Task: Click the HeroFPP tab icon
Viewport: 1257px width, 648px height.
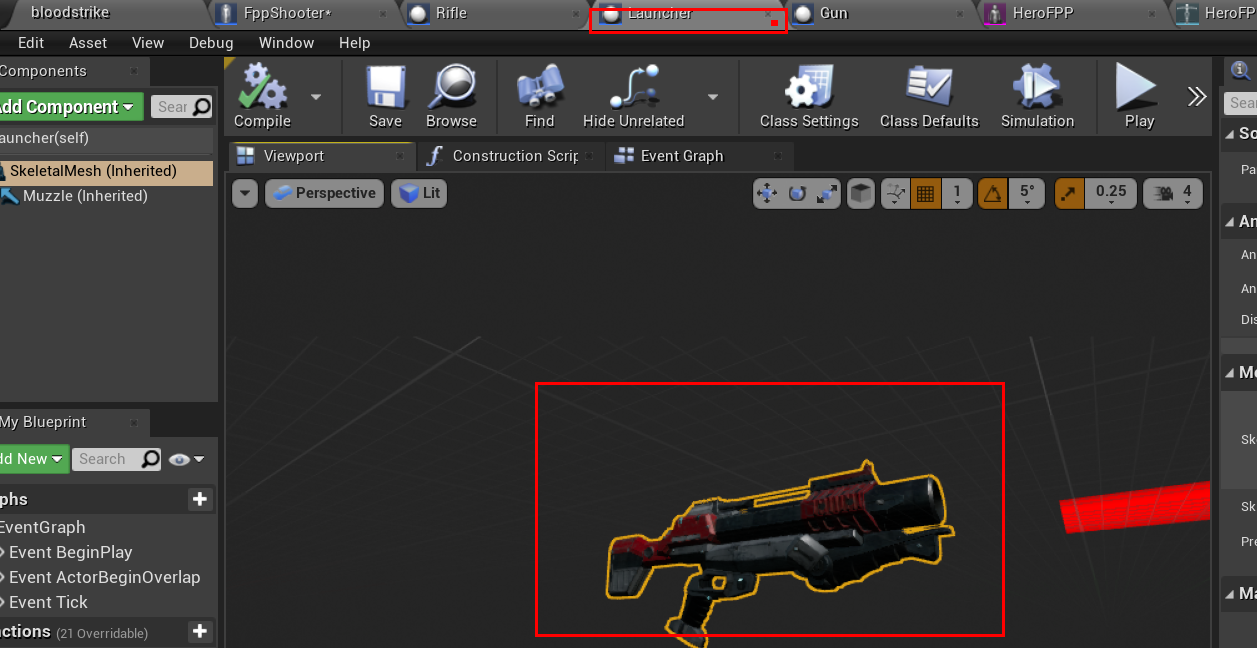Action: [x=994, y=14]
